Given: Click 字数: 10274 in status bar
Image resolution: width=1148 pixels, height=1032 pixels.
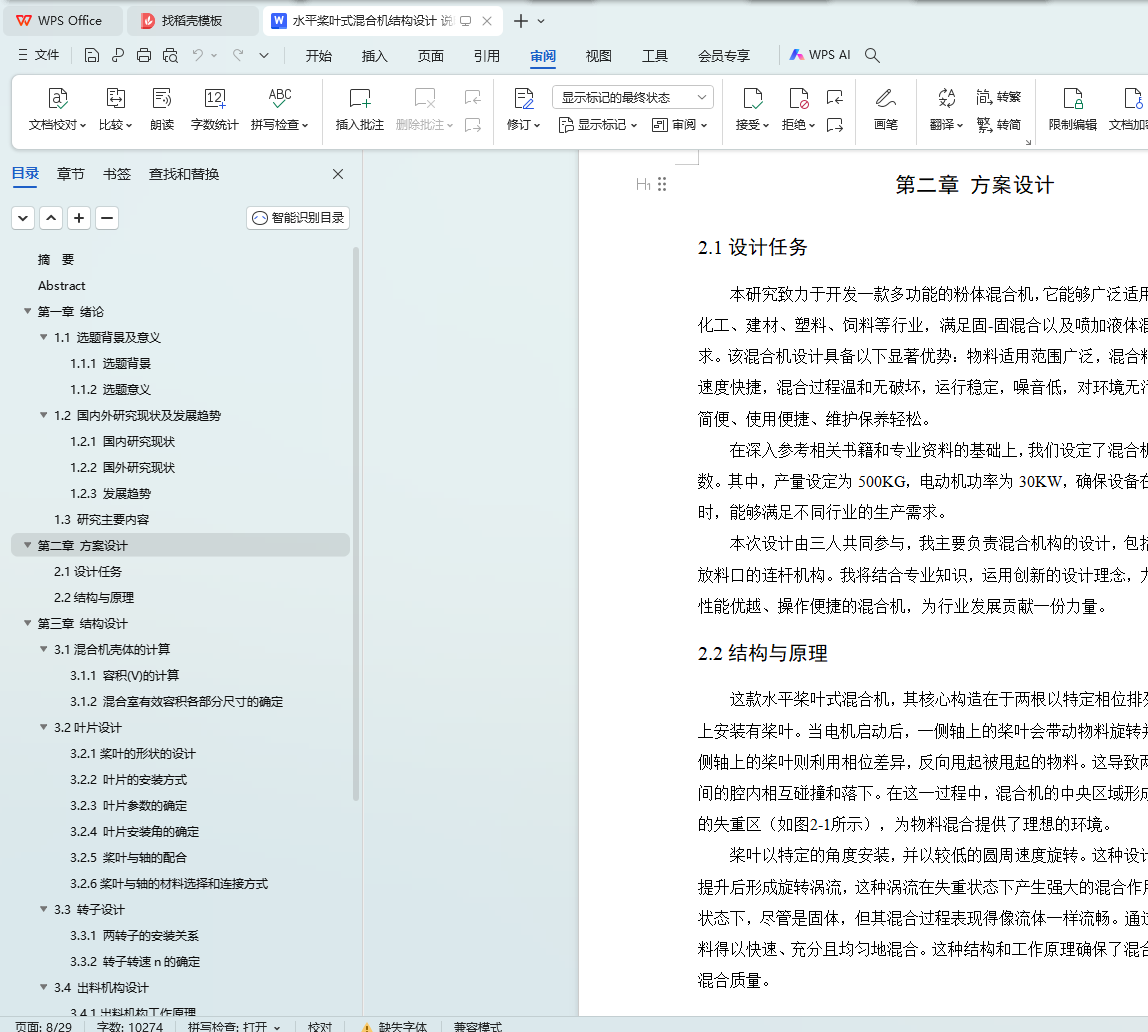Looking at the screenshot, I should pyautogui.click(x=130, y=1026).
